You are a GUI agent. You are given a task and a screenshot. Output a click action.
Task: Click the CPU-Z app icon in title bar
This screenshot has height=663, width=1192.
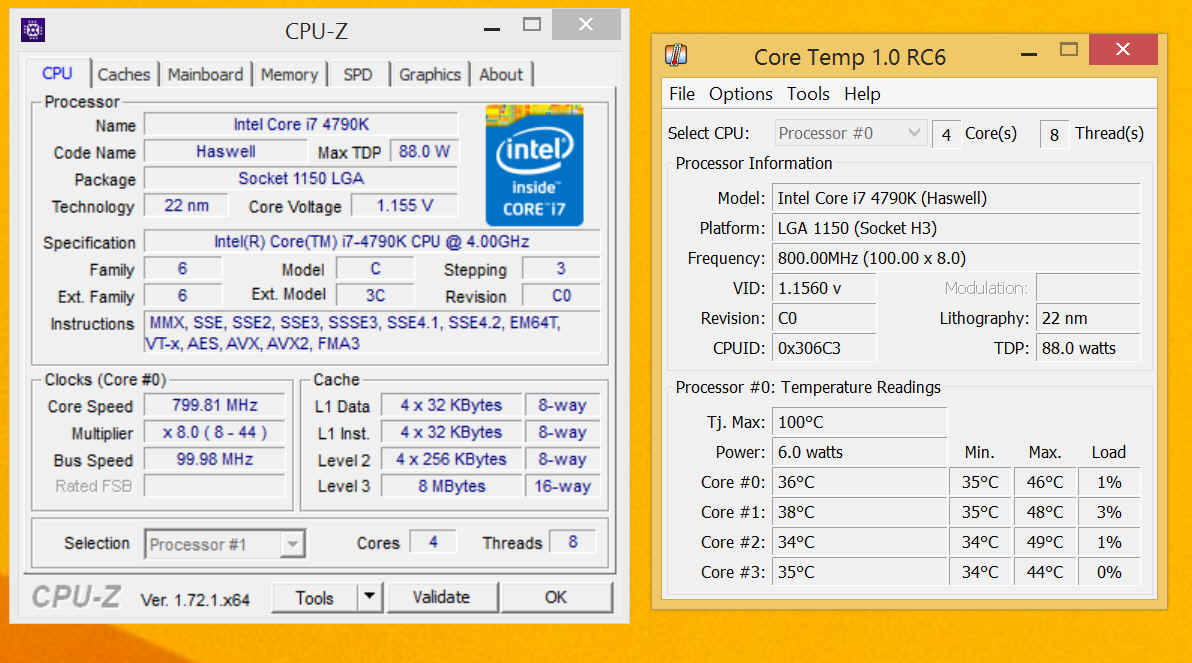33,30
